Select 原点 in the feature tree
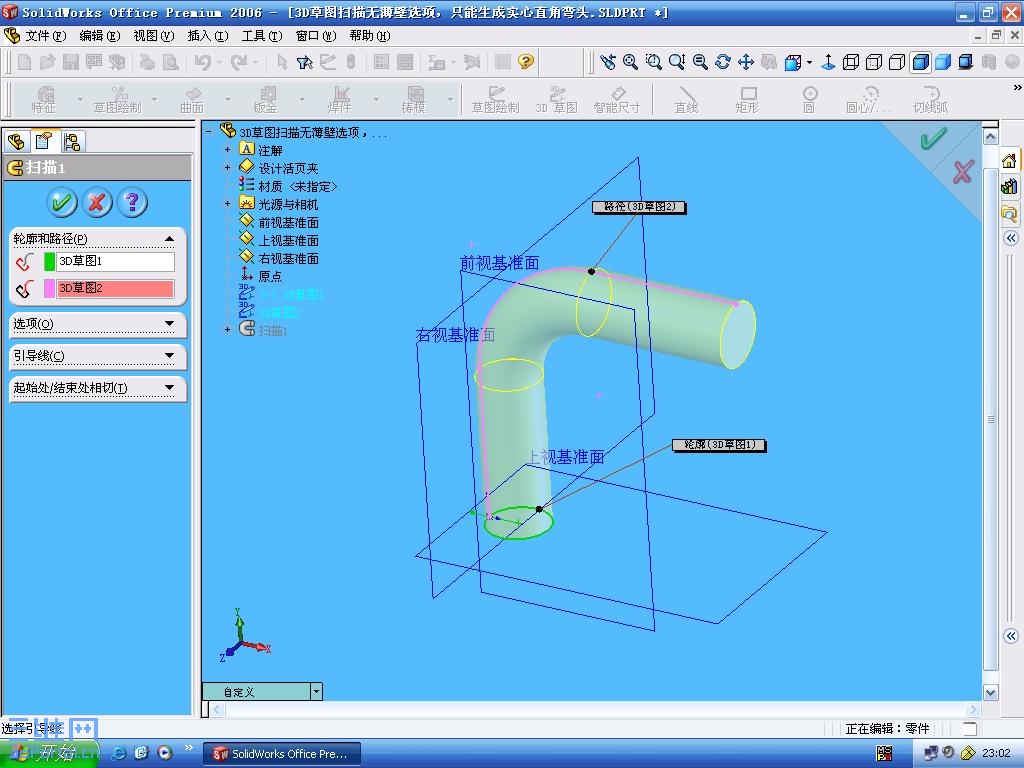 coord(270,276)
